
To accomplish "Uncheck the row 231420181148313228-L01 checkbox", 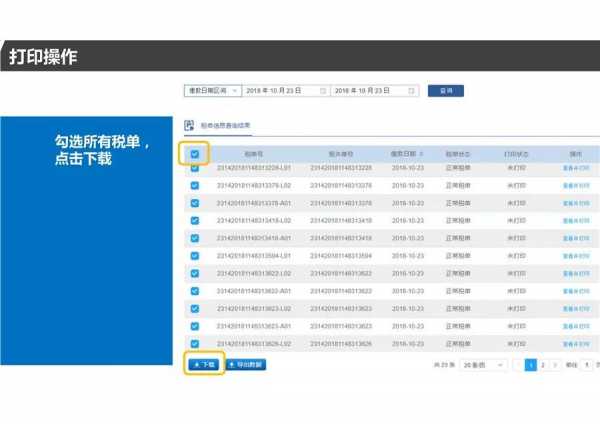I will click(x=195, y=168).
